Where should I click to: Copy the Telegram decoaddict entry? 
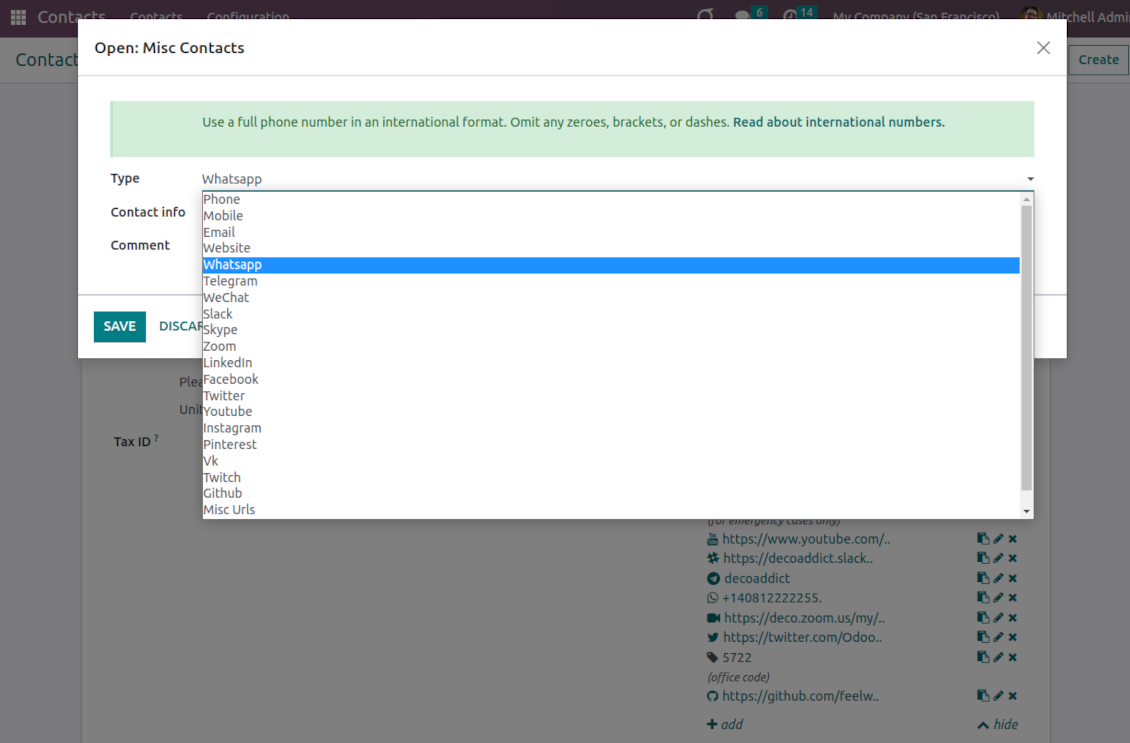click(x=982, y=578)
